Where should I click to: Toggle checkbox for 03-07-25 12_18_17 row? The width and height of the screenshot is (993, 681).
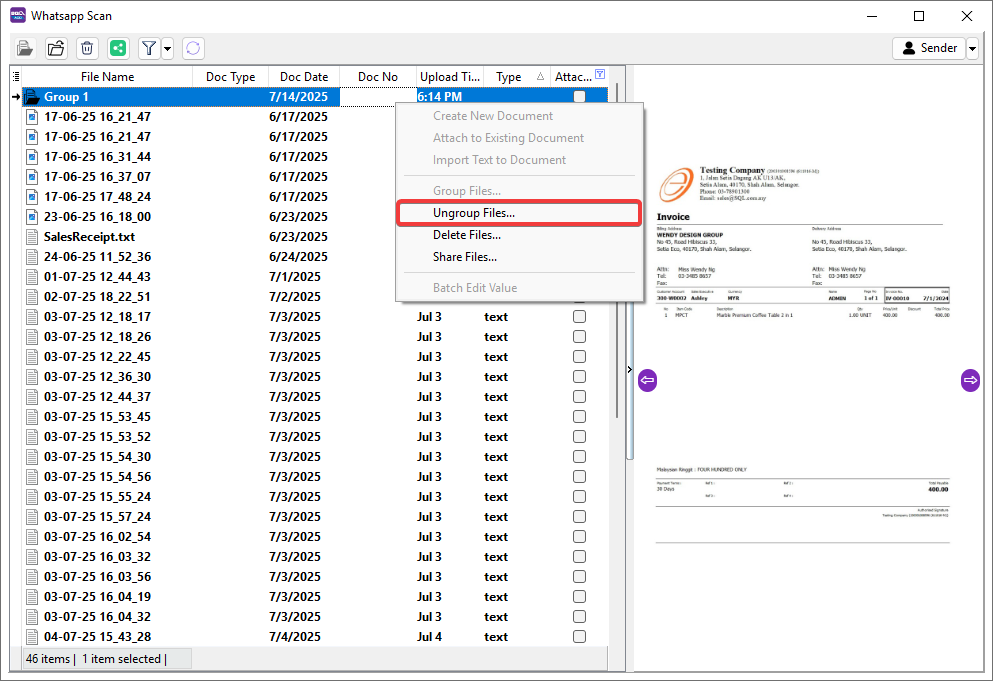coord(579,317)
